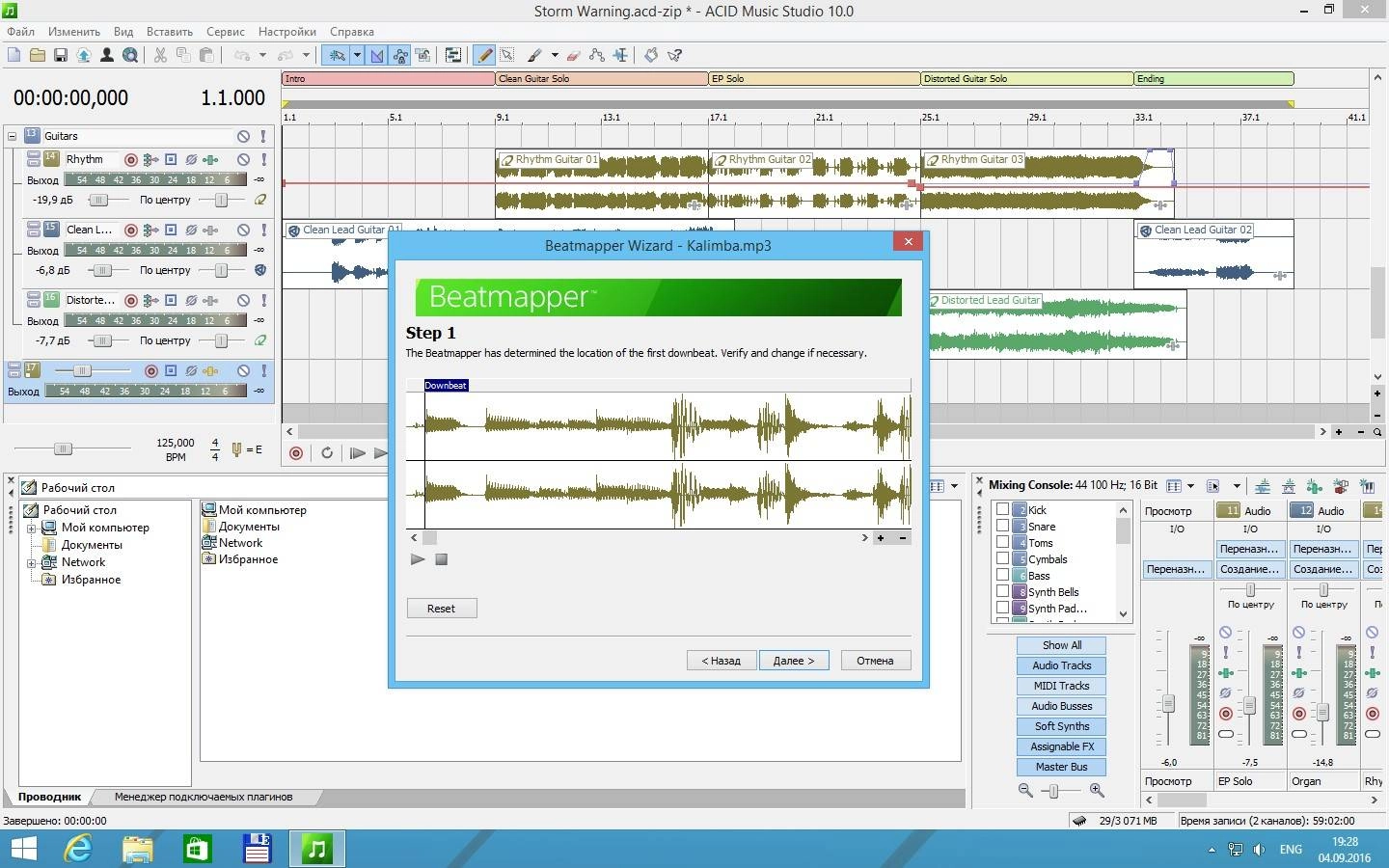Click the project tempo slider
Image resolution: width=1389 pixels, height=868 pixels.
tap(63, 448)
